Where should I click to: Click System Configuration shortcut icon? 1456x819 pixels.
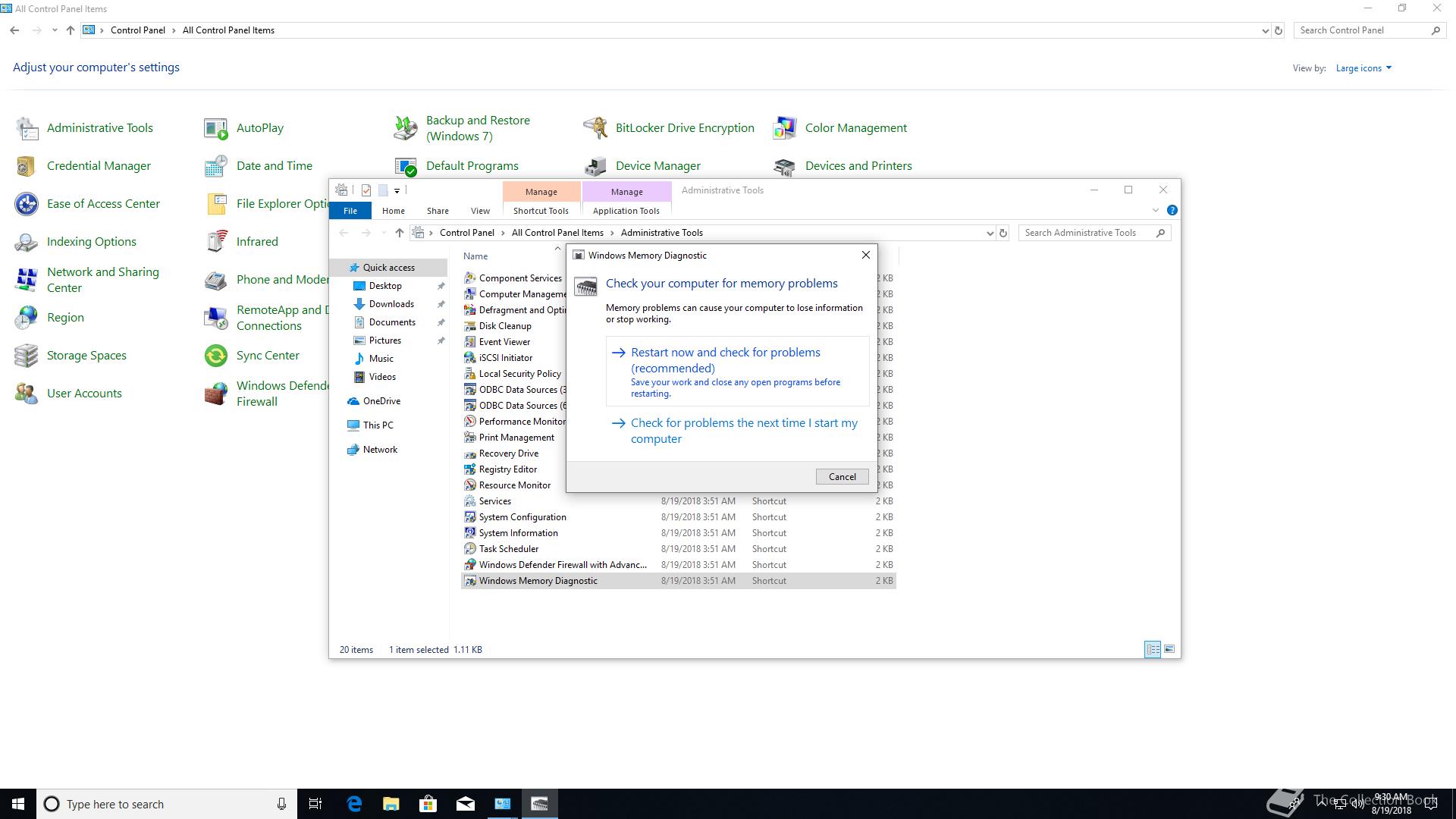pos(470,517)
